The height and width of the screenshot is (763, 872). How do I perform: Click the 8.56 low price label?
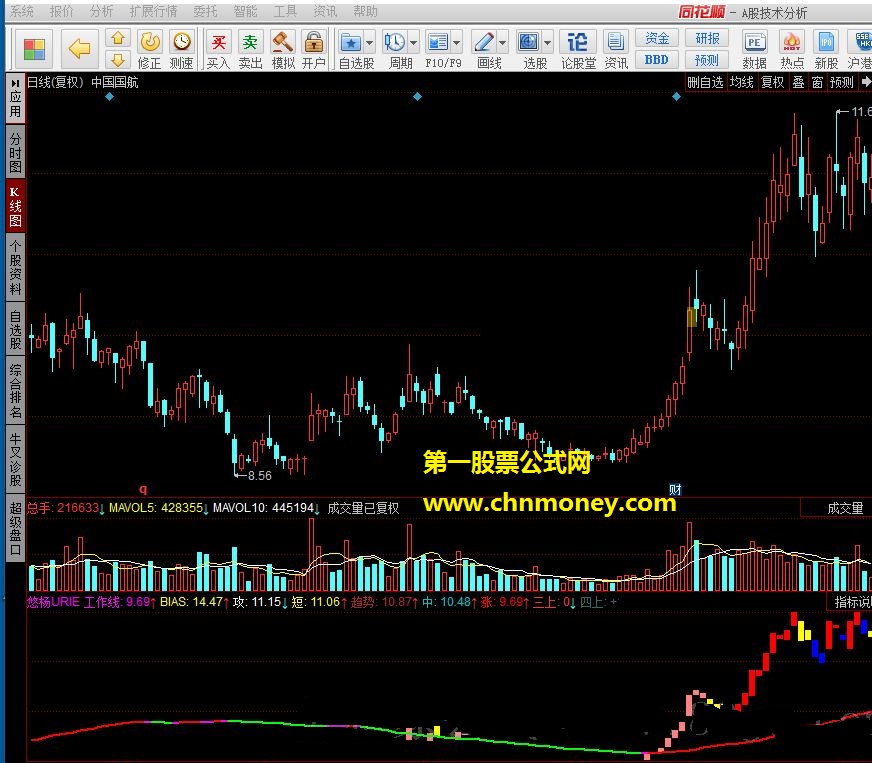(259, 476)
